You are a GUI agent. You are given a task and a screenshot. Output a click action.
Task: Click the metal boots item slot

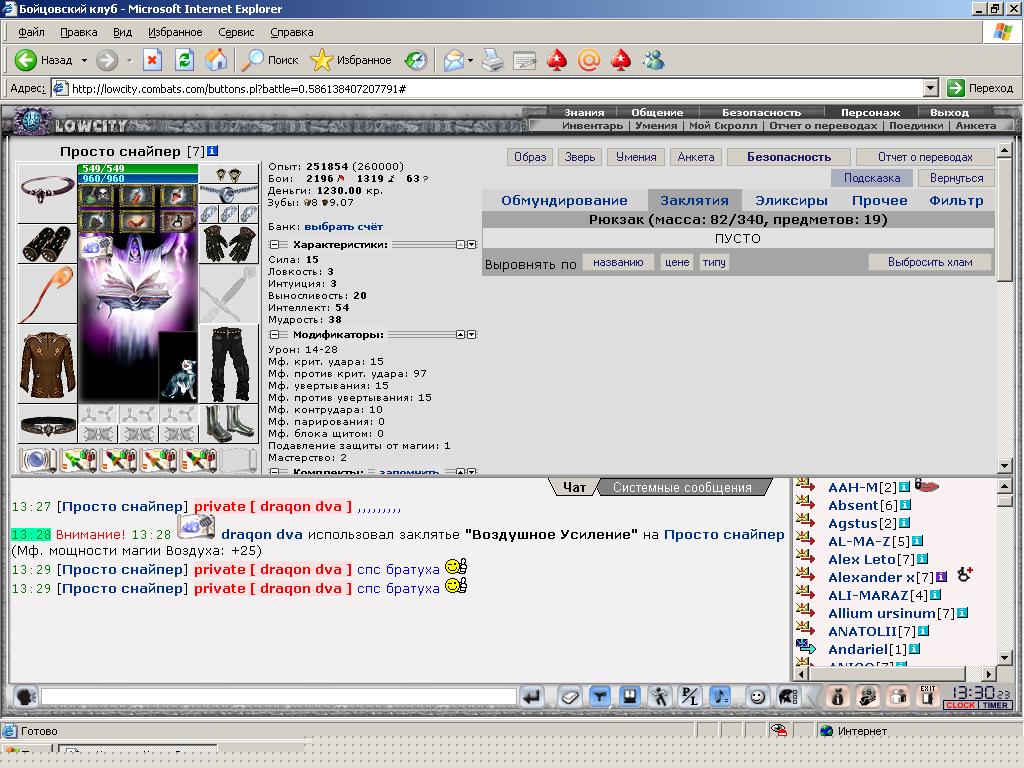tap(229, 423)
